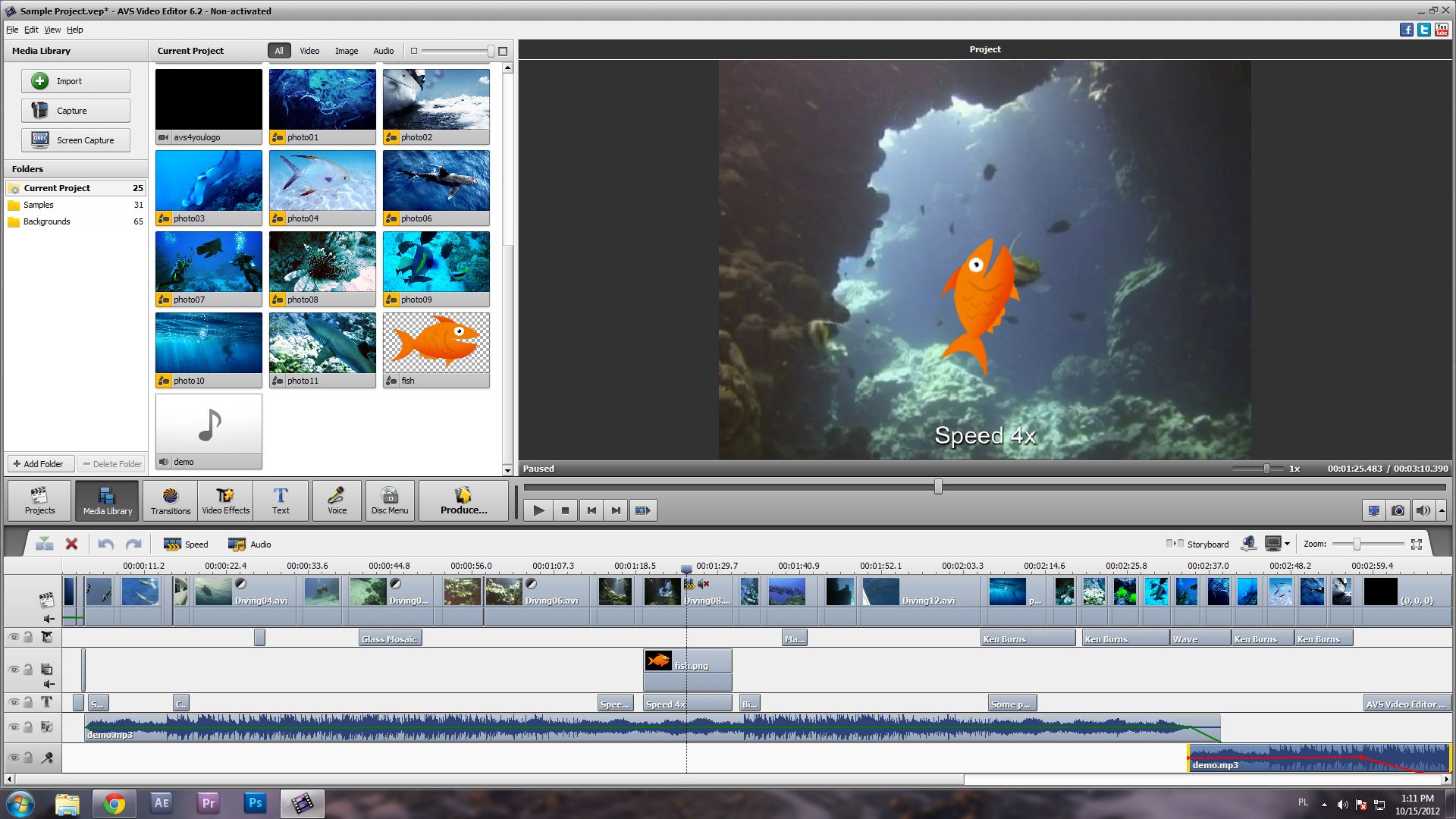Viewport: 1456px width, 819px height.
Task: Toggle the Storyboard view switch
Action: (1171, 544)
